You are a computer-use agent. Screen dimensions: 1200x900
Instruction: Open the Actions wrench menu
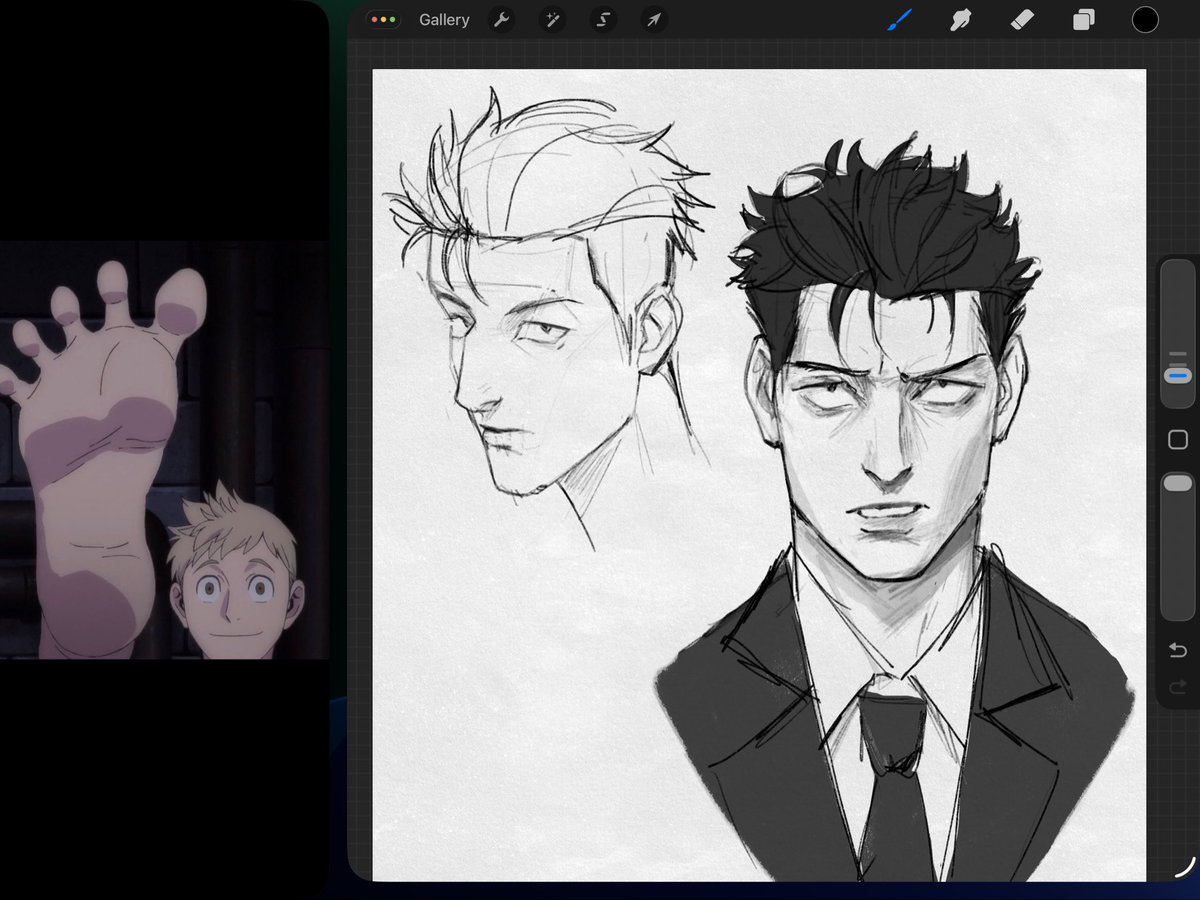tap(503, 20)
